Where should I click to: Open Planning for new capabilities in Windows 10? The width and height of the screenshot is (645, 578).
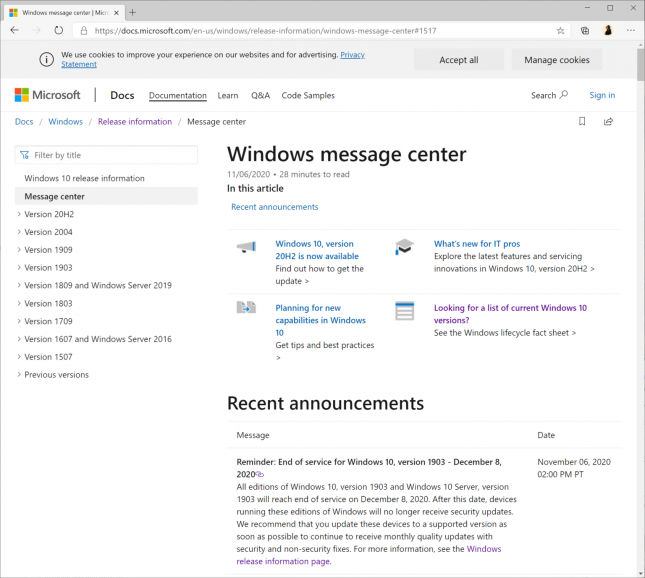coord(320,320)
